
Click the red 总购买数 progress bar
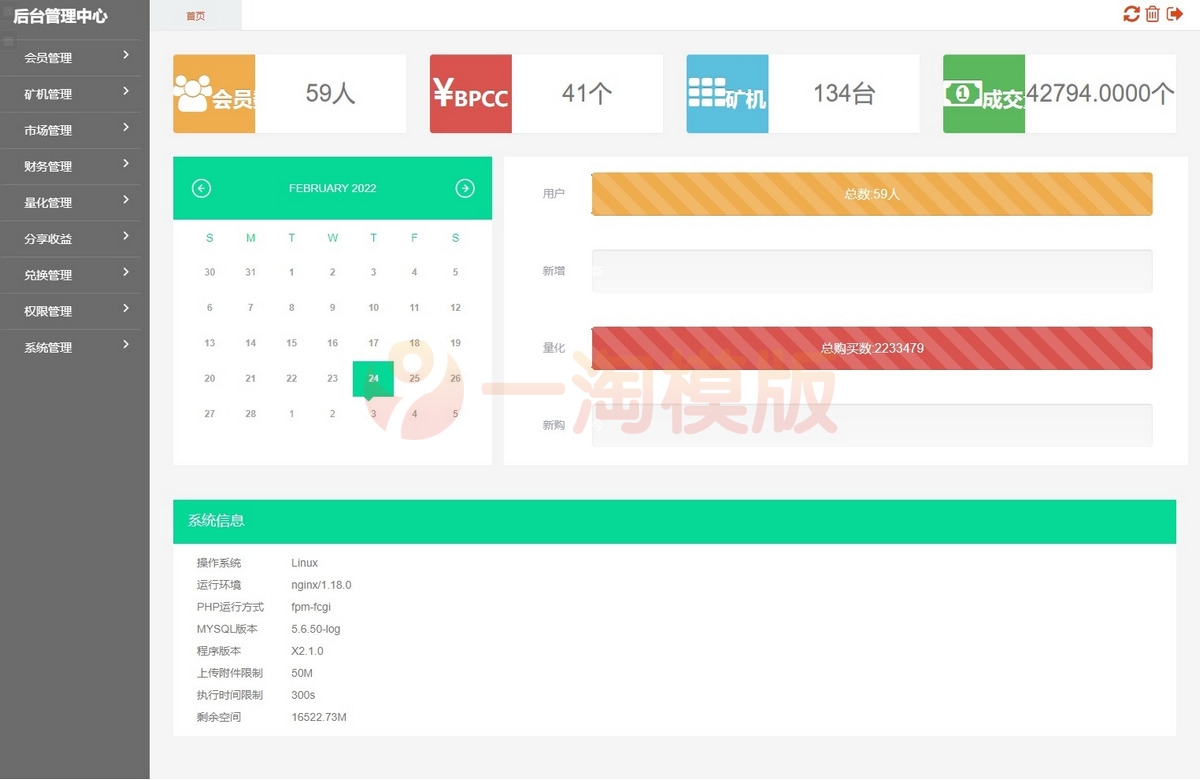tap(871, 348)
